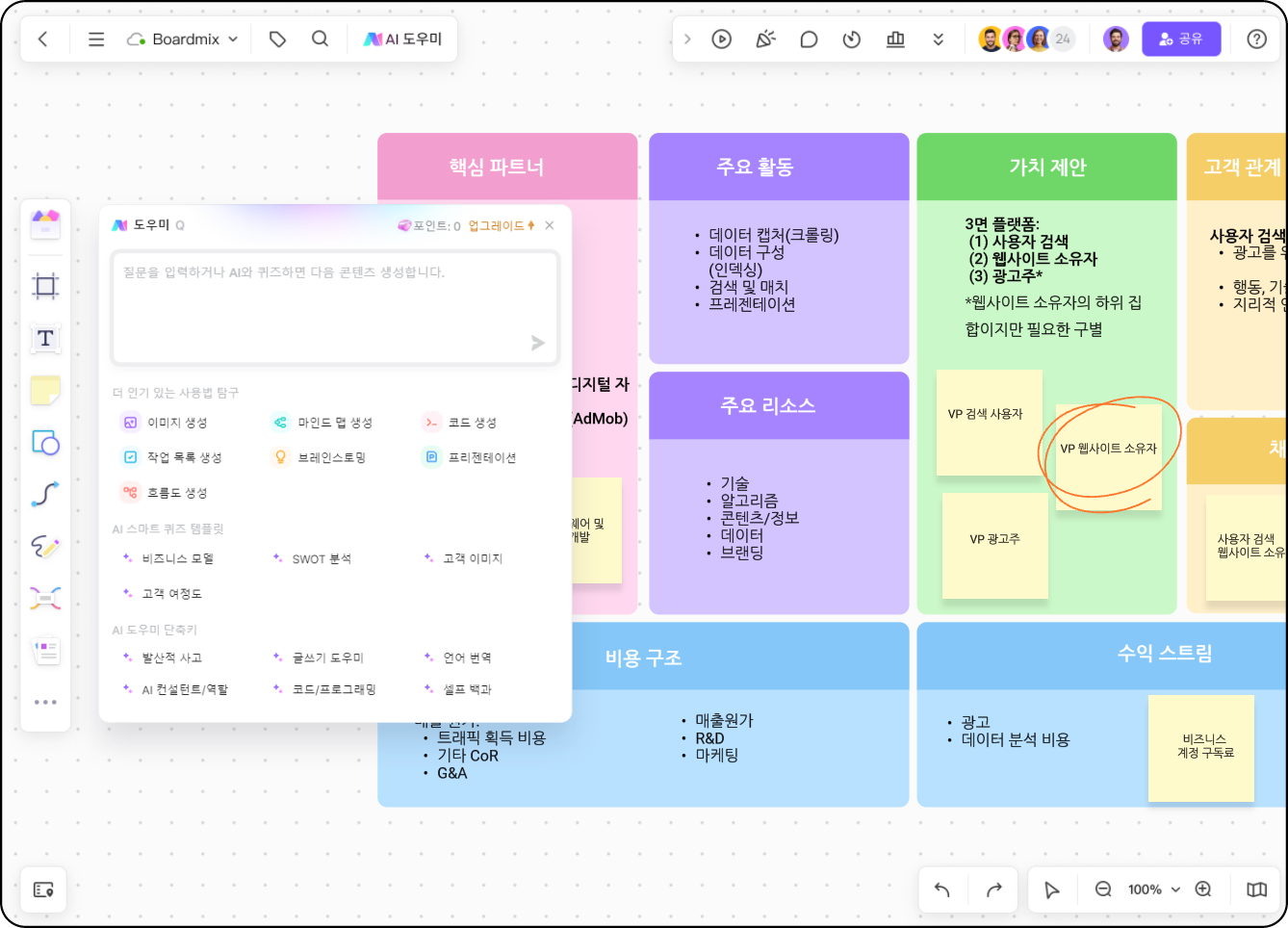The image size is (1288, 928).
Task: Select SWOT 분석 quiz template
Action: pos(312,558)
